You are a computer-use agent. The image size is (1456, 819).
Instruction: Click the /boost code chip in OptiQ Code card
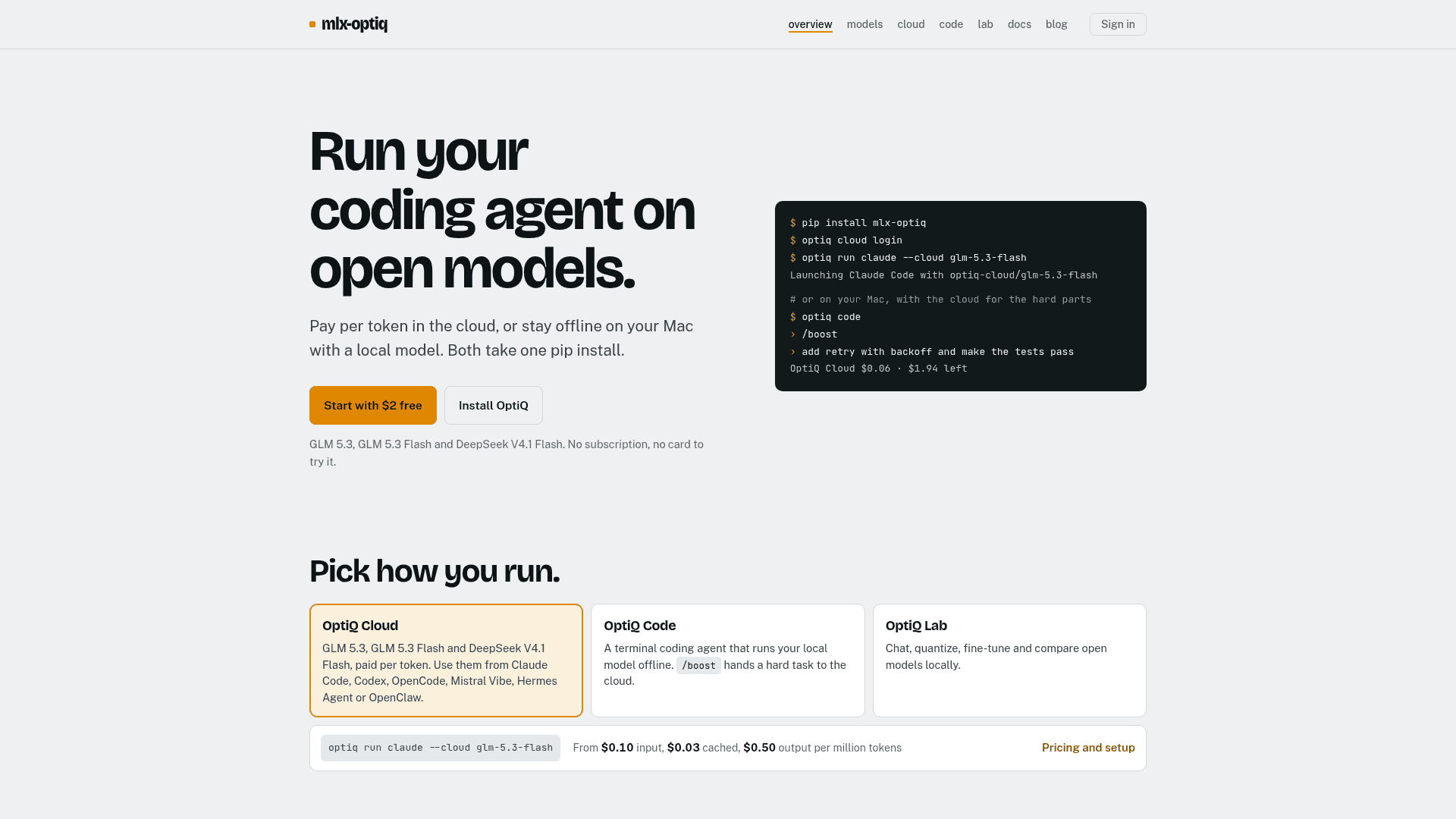click(698, 666)
